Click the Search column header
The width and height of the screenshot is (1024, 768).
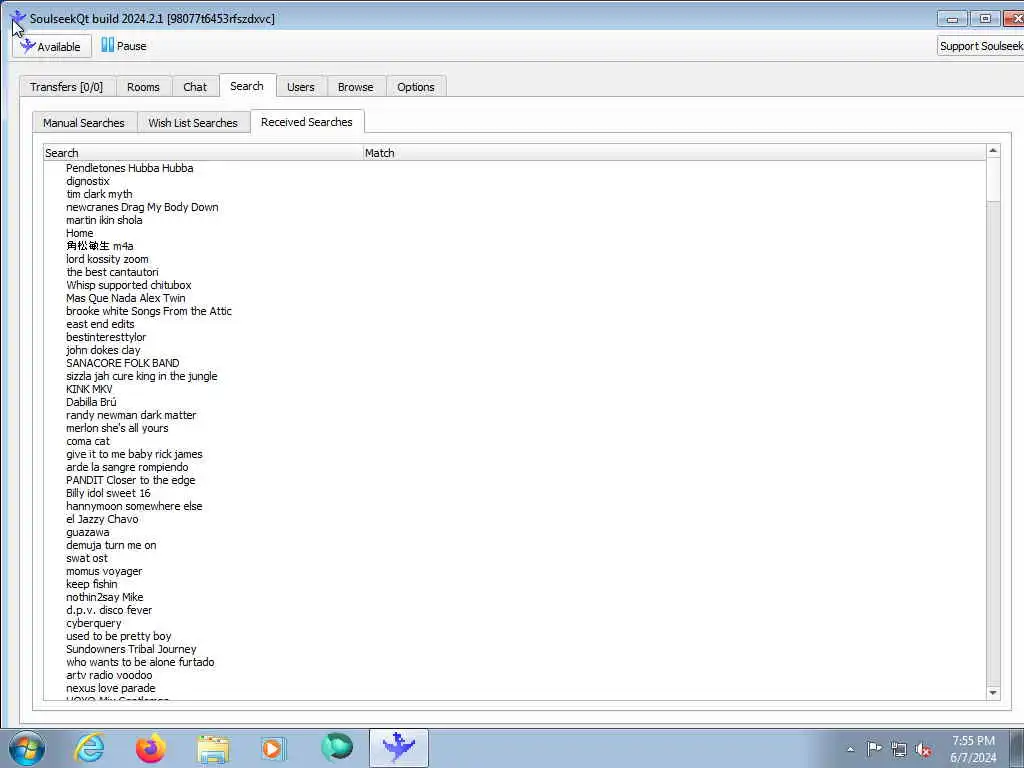[x=203, y=153]
